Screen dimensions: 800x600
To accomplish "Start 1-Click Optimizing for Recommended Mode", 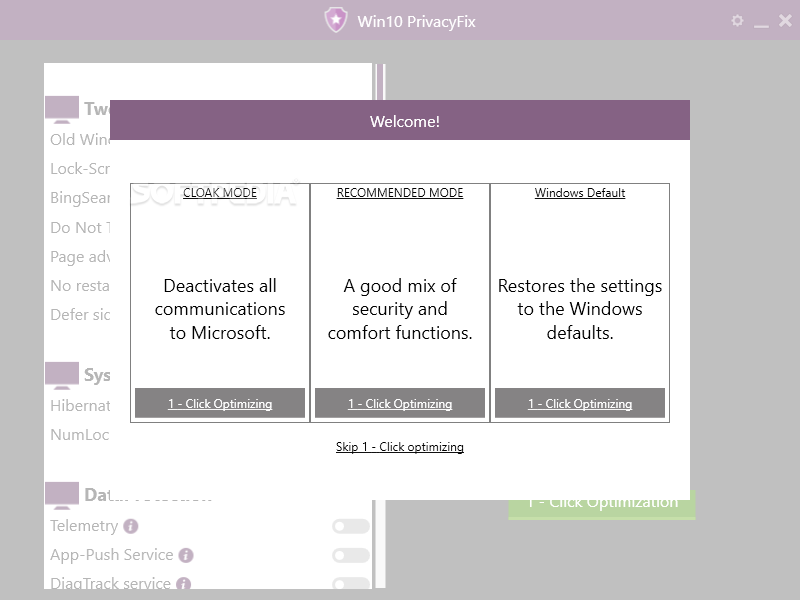I will pyautogui.click(x=400, y=403).
